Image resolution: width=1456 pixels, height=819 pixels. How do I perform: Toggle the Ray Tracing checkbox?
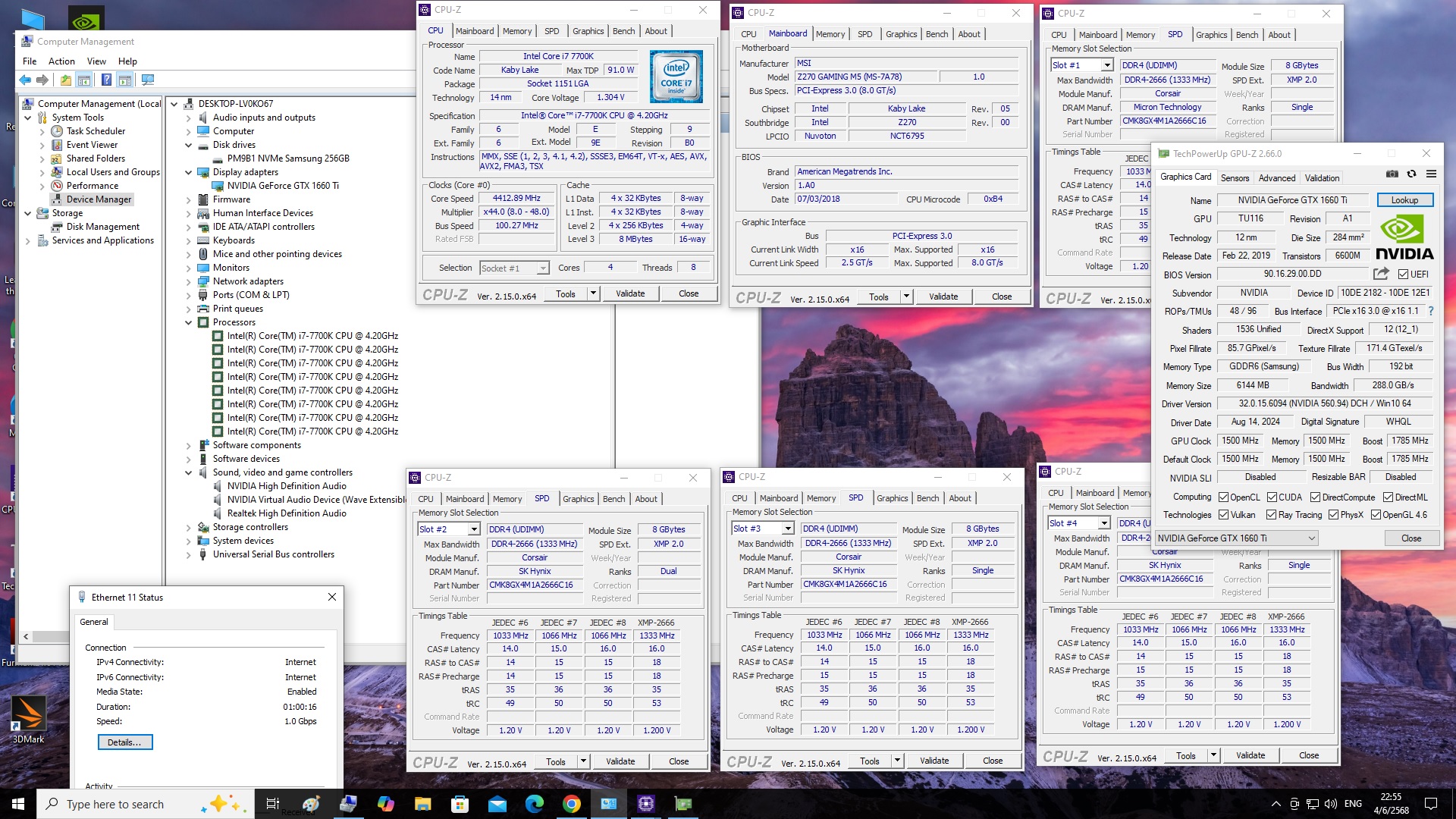(1272, 515)
